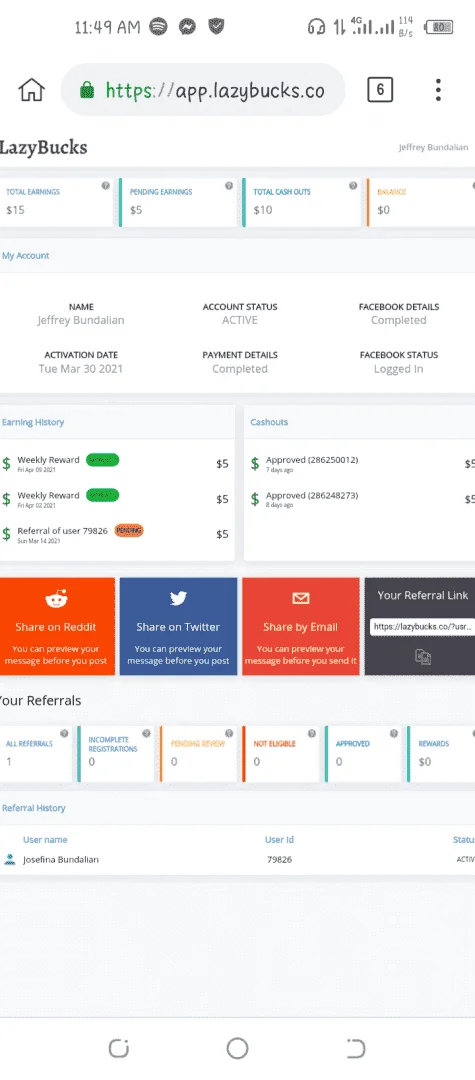Click dollar icon of Approved (286250012) cashout
475x1080 pixels.
coord(255,464)
